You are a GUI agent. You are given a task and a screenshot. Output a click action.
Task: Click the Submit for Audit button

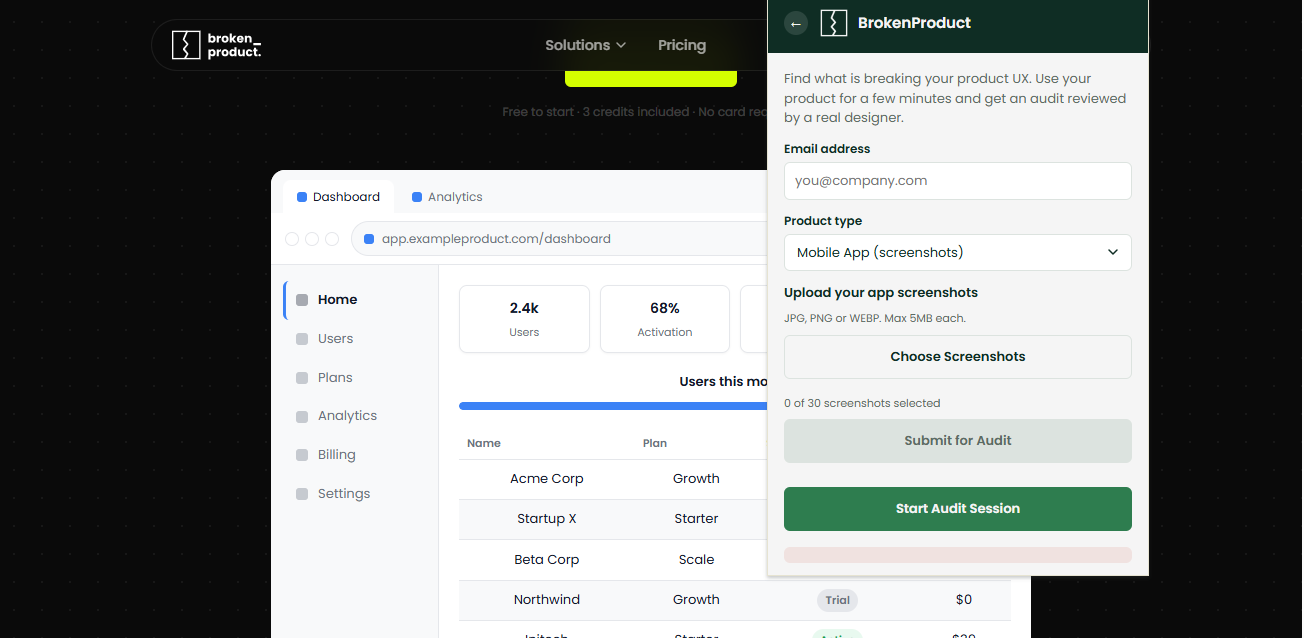(958, 441)
